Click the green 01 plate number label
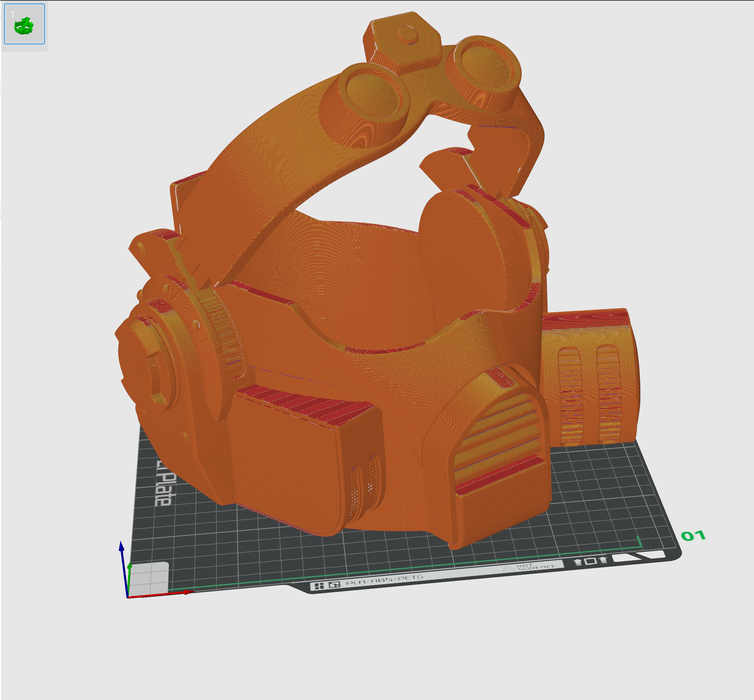The image size is (754, 700). 693,536
